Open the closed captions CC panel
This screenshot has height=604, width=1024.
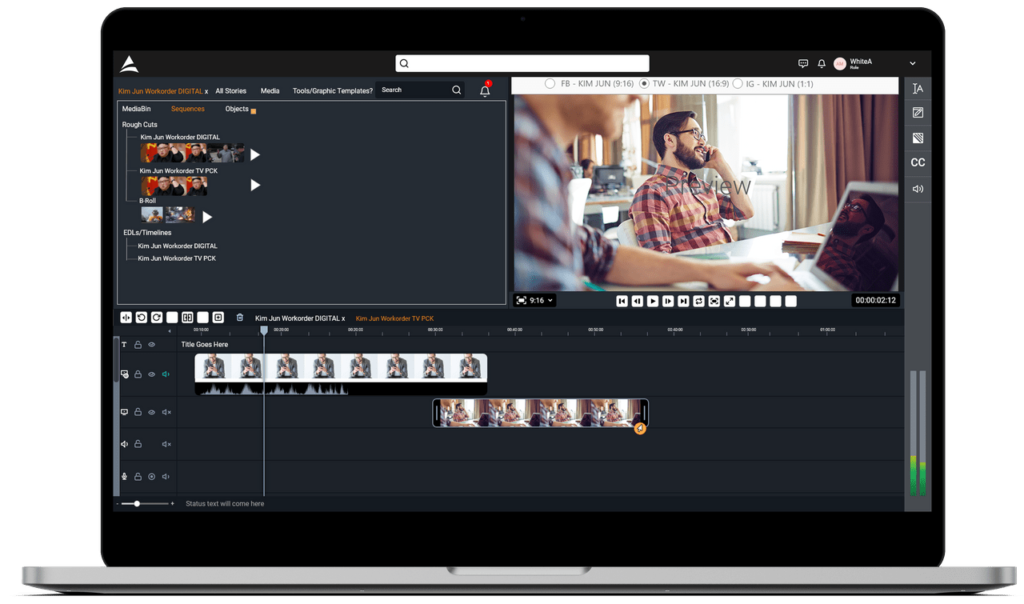tap(917, 163)
